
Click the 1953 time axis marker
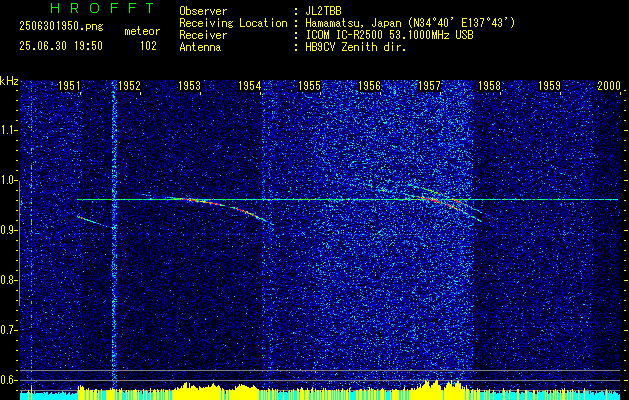coord(189,85)
